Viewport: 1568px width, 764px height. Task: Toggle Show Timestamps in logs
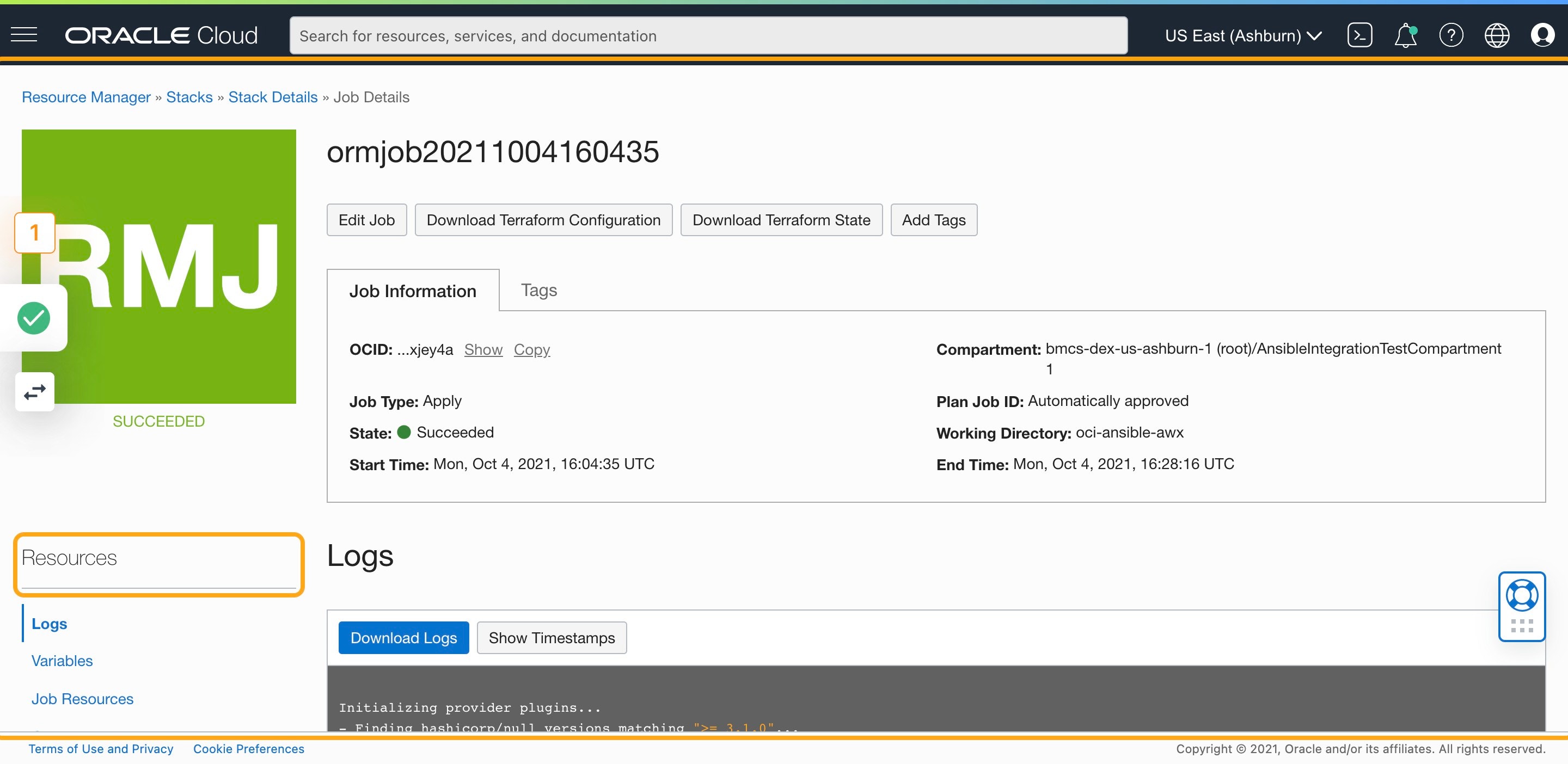pos(552,637)
